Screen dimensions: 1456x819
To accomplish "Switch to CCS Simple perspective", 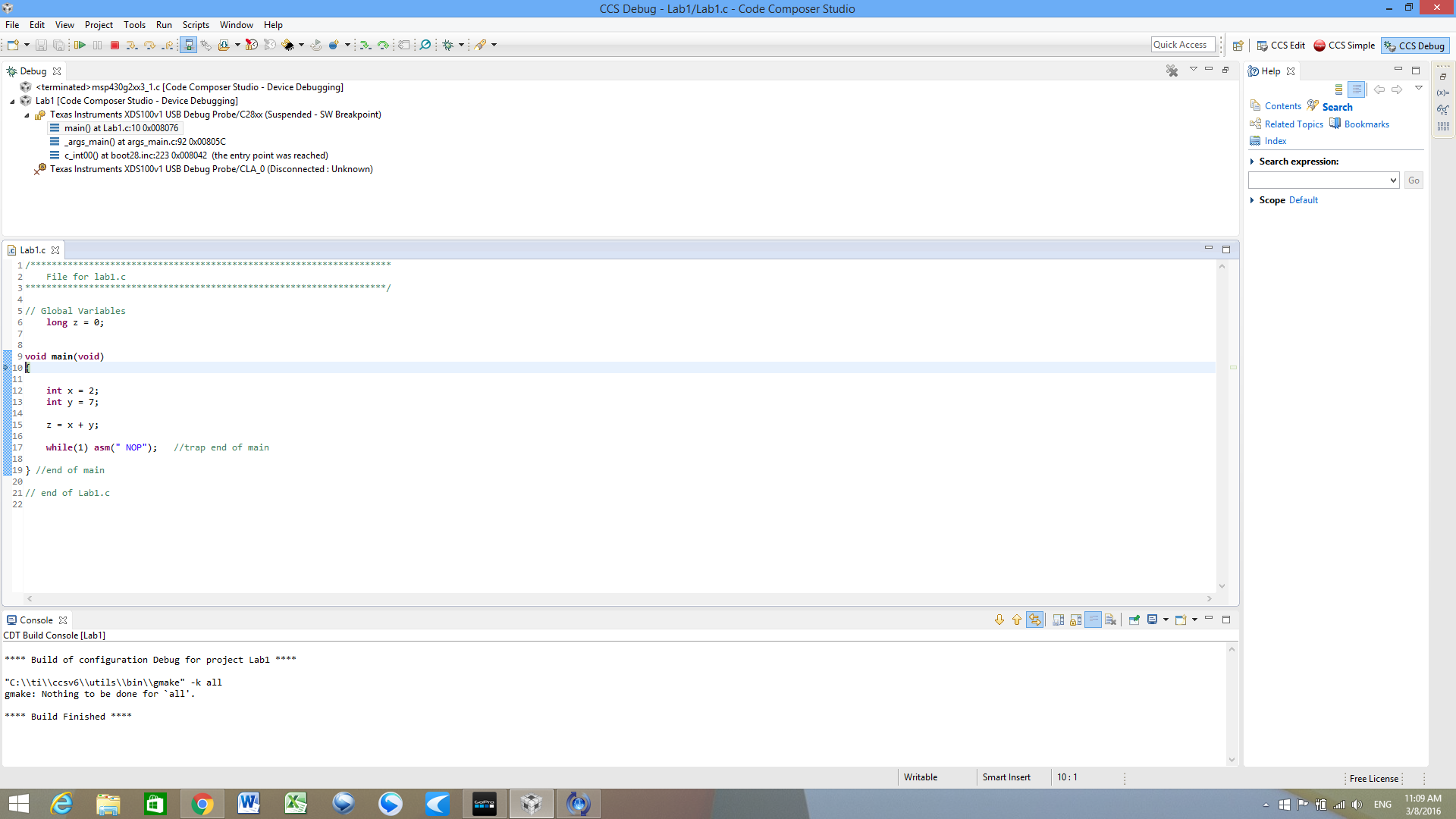I will click(x=1344, y=45).
